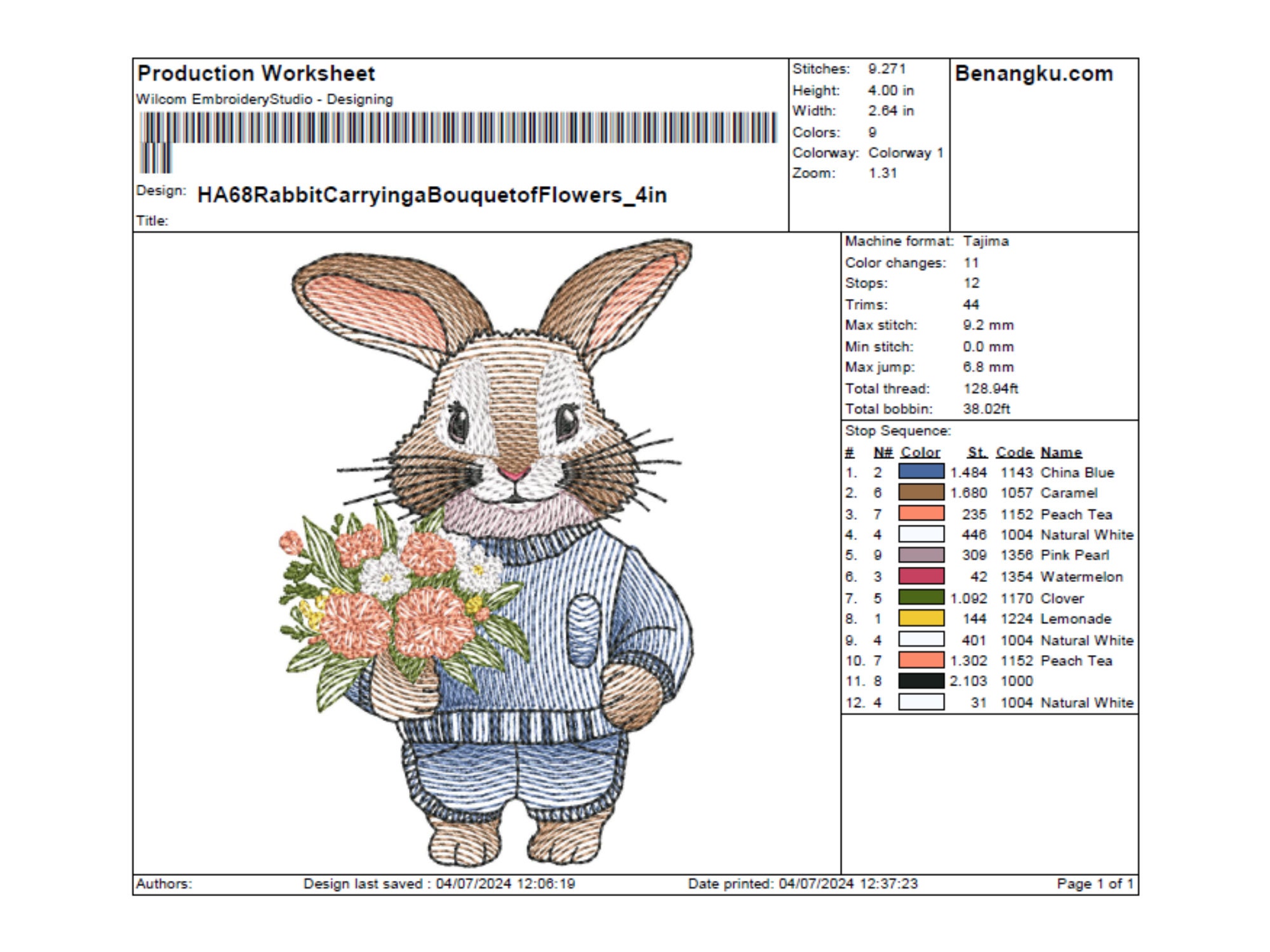Click the Natural White swatch in row 9
This screenshot has width=1270, height=952.
[x=921, y=639]
